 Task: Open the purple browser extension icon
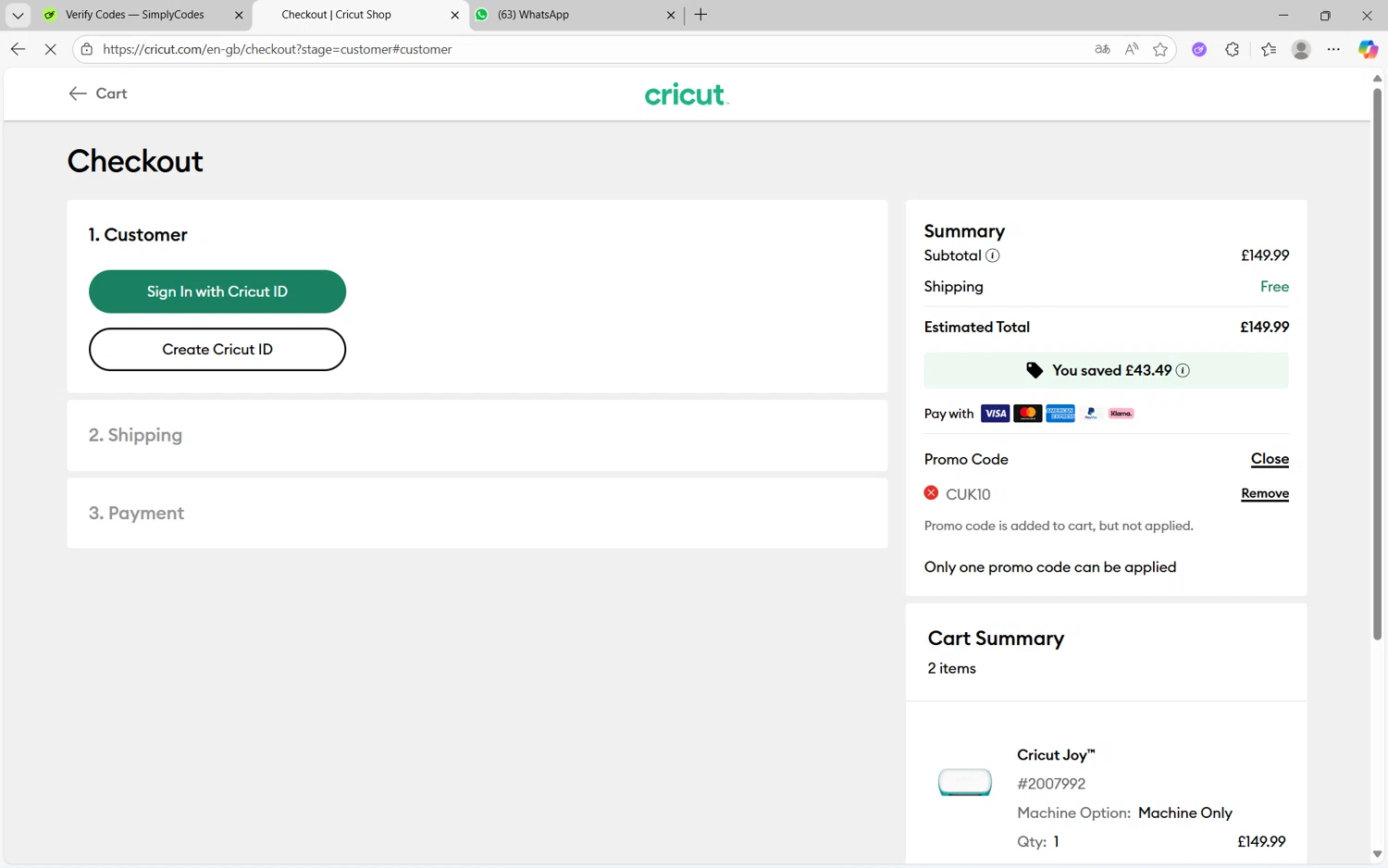click(x=1199, y=49)
